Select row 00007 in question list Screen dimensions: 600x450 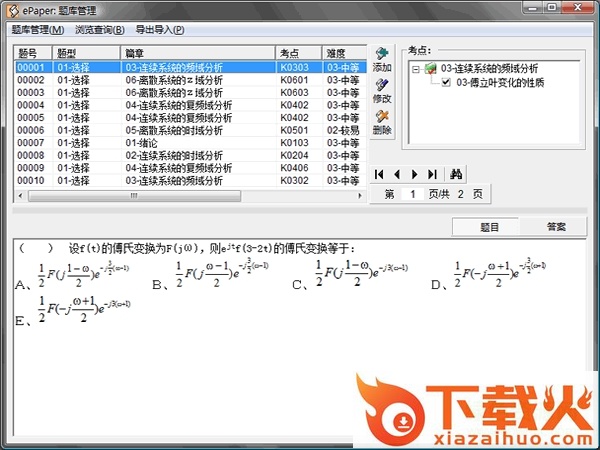[190, 143]
